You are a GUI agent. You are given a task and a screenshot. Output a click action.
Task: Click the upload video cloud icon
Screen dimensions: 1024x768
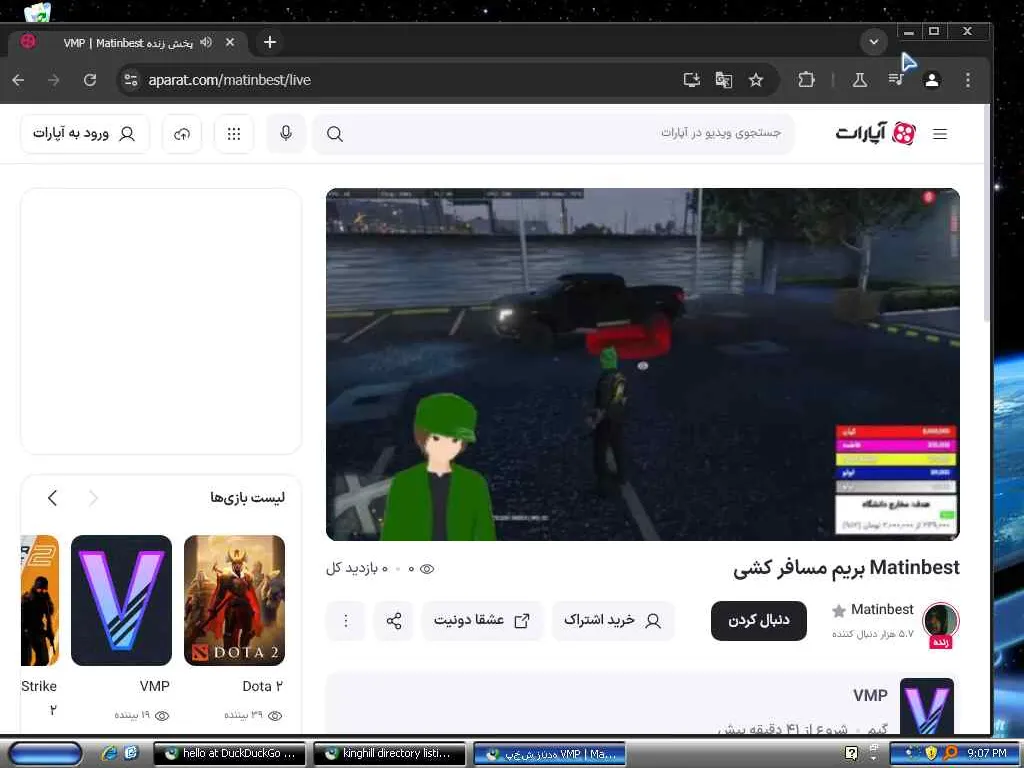click(182, 133)
